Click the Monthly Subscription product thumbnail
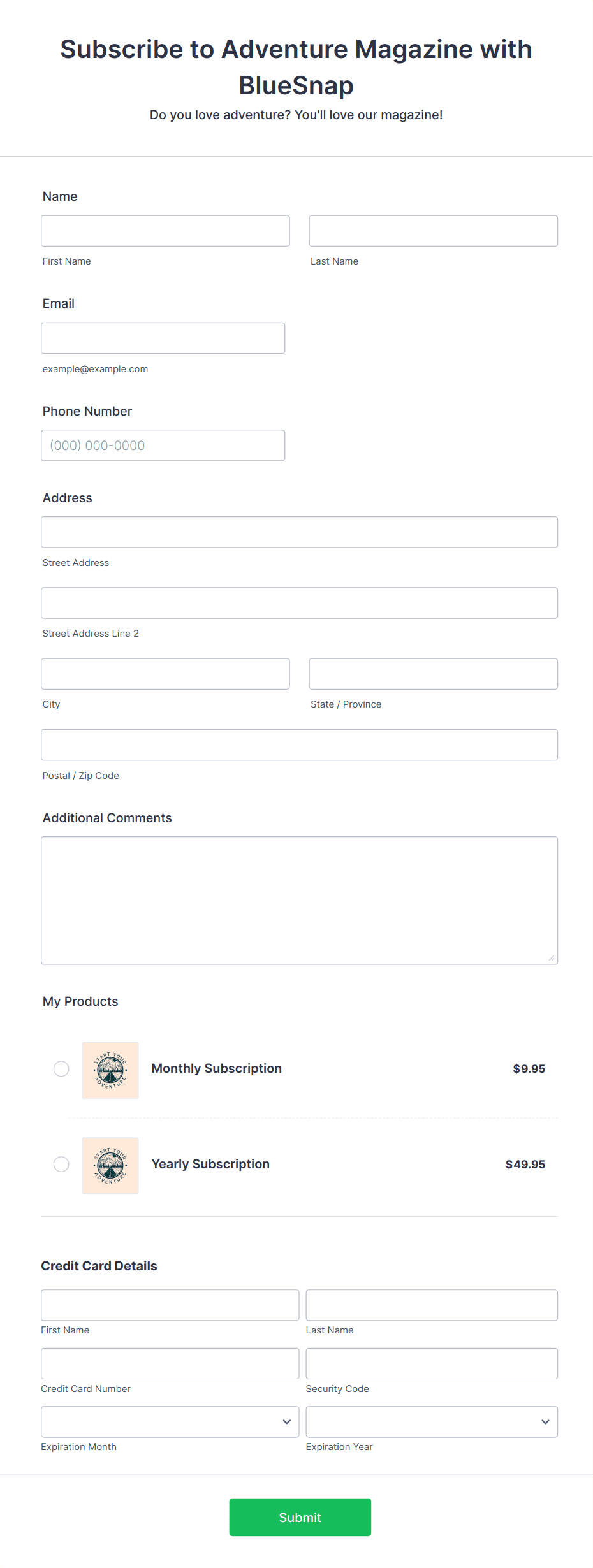Image resolution: width=593 pixels, height=1568 pixels. [x=110, y=1070]
